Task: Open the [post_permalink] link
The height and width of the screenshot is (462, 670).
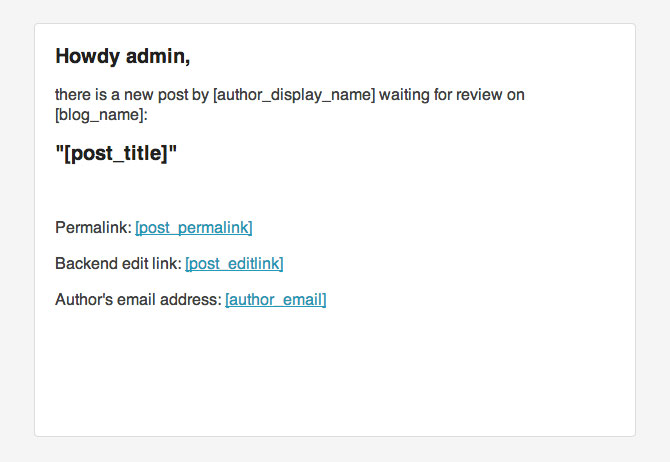Action: click(194, 228)
